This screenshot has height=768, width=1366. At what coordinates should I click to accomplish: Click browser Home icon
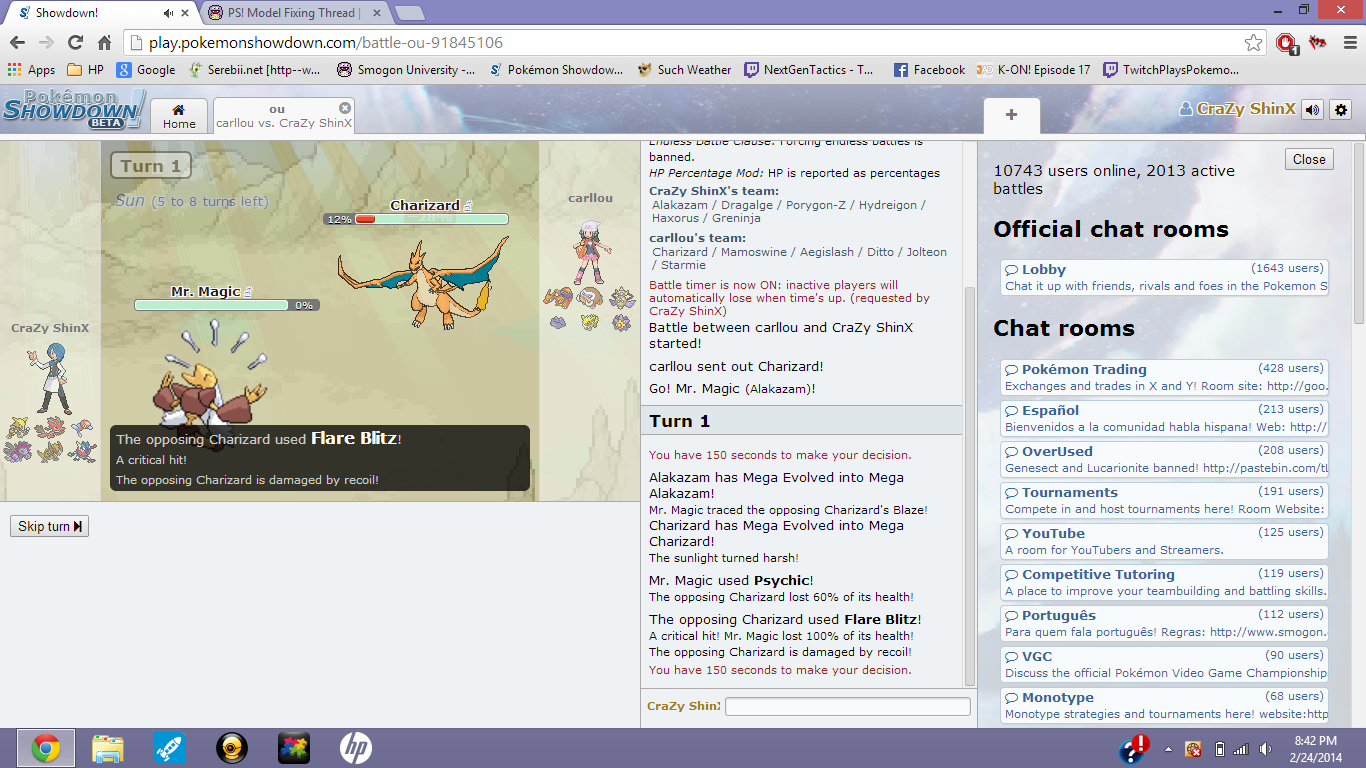click(104, 42)
